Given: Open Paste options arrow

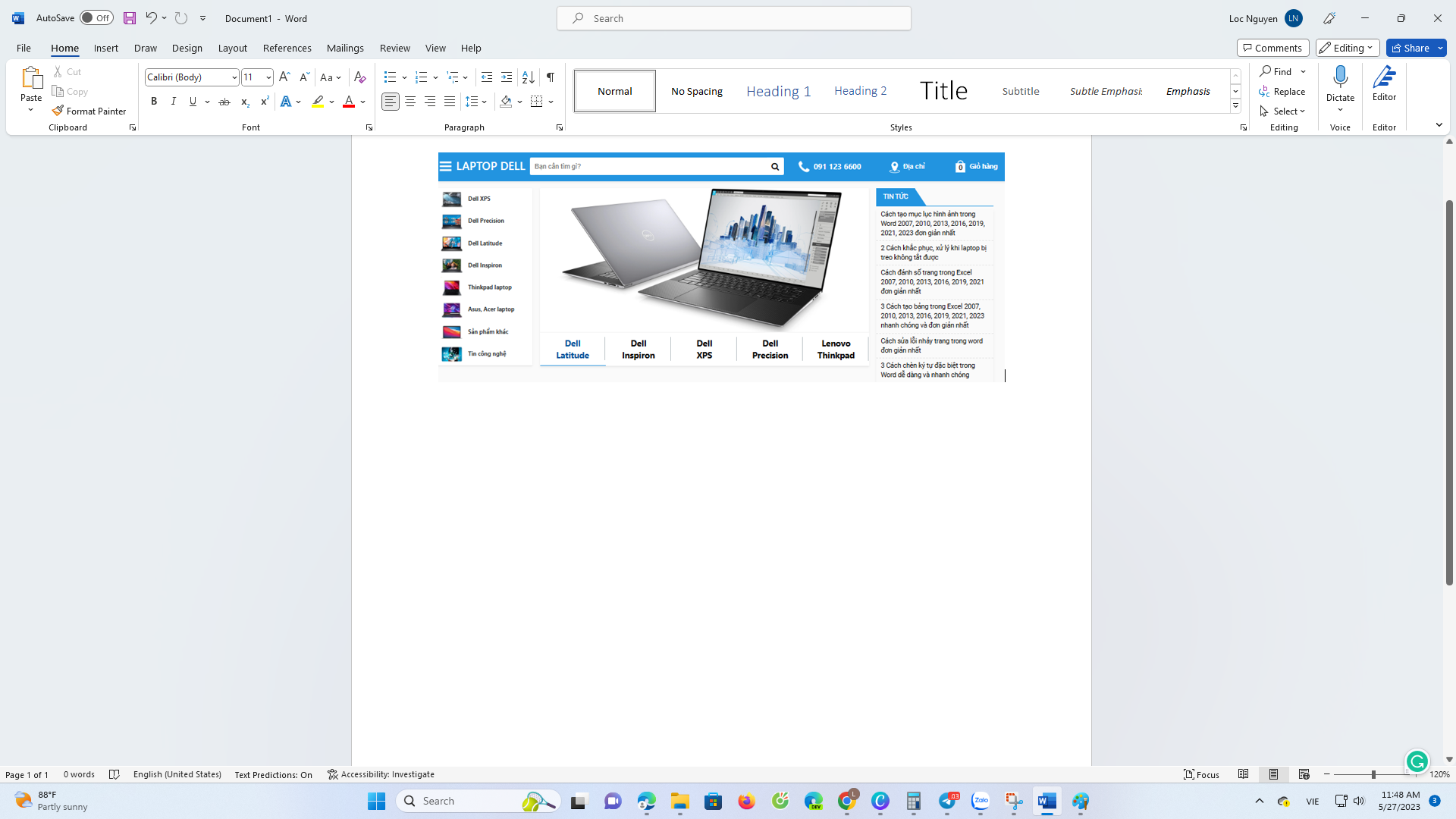Looking at the screenshot, I should (31, 111).
